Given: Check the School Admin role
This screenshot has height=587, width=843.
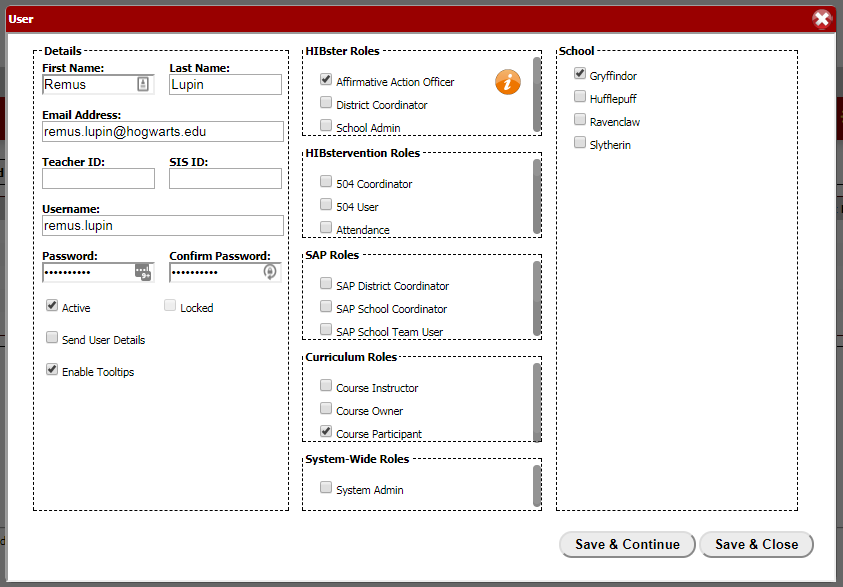Looking at the screenshot, I should tap(326, 125).
